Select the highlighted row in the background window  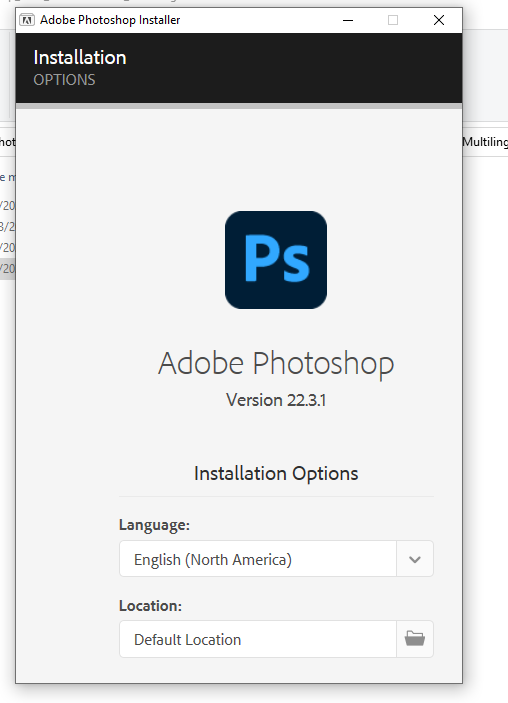(8, 269)
